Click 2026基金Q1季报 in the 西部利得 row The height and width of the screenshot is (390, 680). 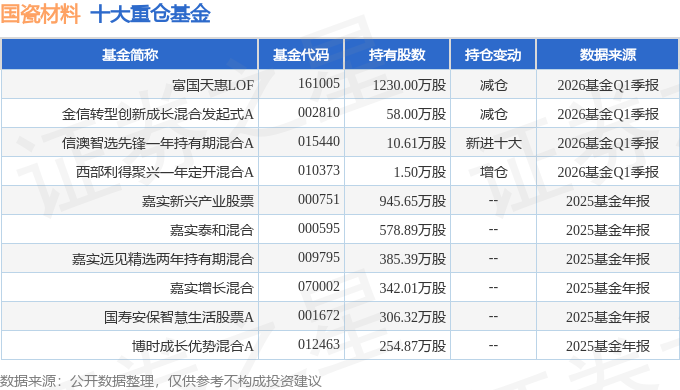pos(608,172)
